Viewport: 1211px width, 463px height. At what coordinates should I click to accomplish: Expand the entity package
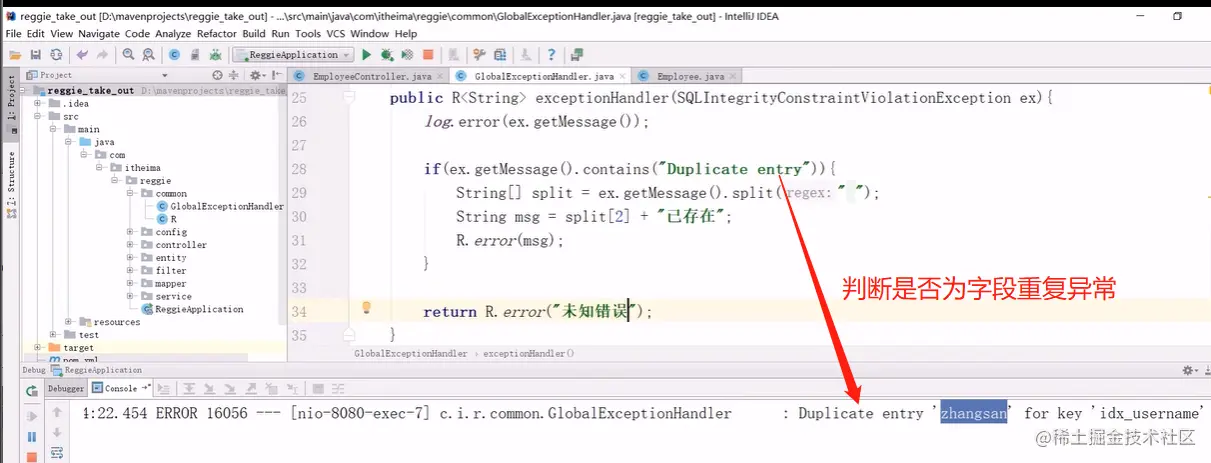tap(131, 258)
